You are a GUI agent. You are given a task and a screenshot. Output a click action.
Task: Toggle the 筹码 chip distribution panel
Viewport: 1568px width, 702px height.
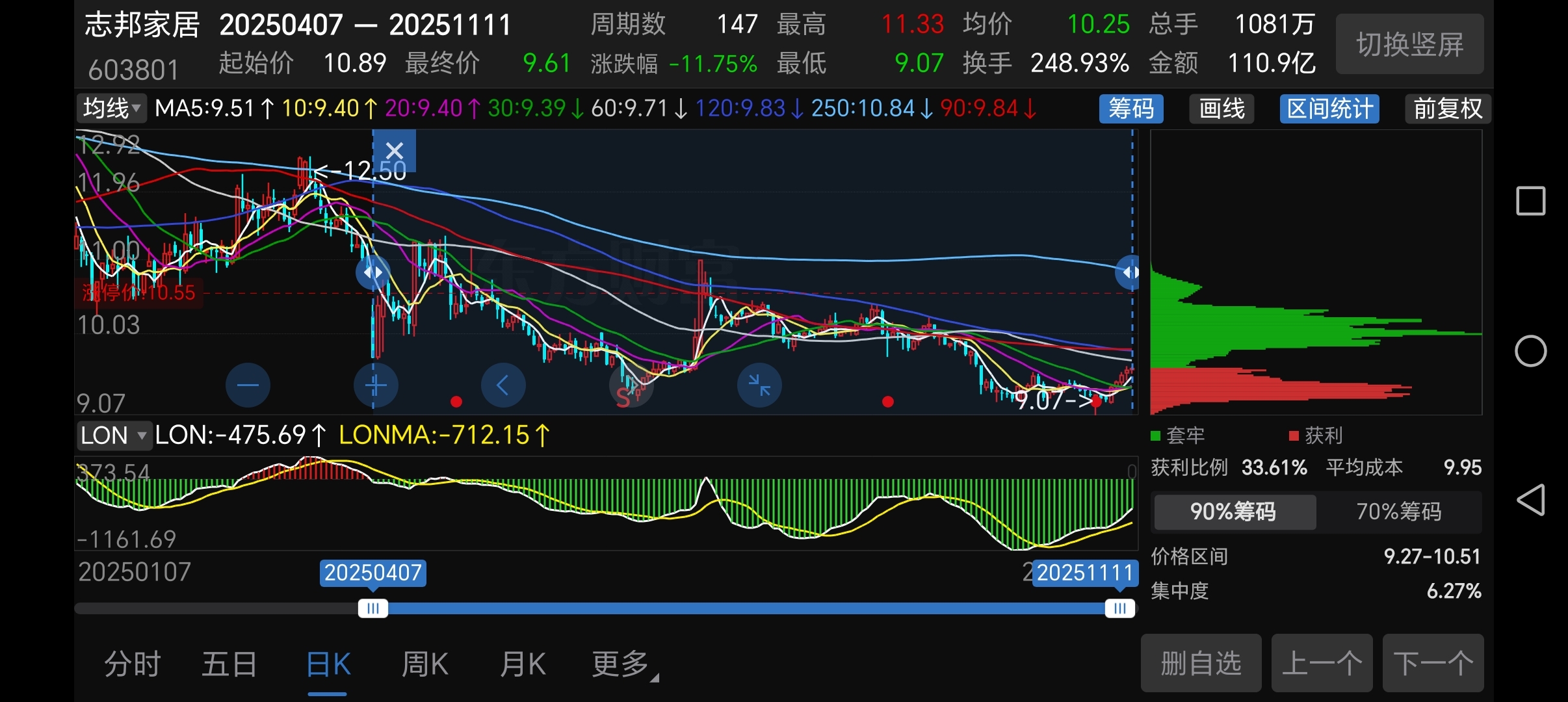pos(1131,109)
